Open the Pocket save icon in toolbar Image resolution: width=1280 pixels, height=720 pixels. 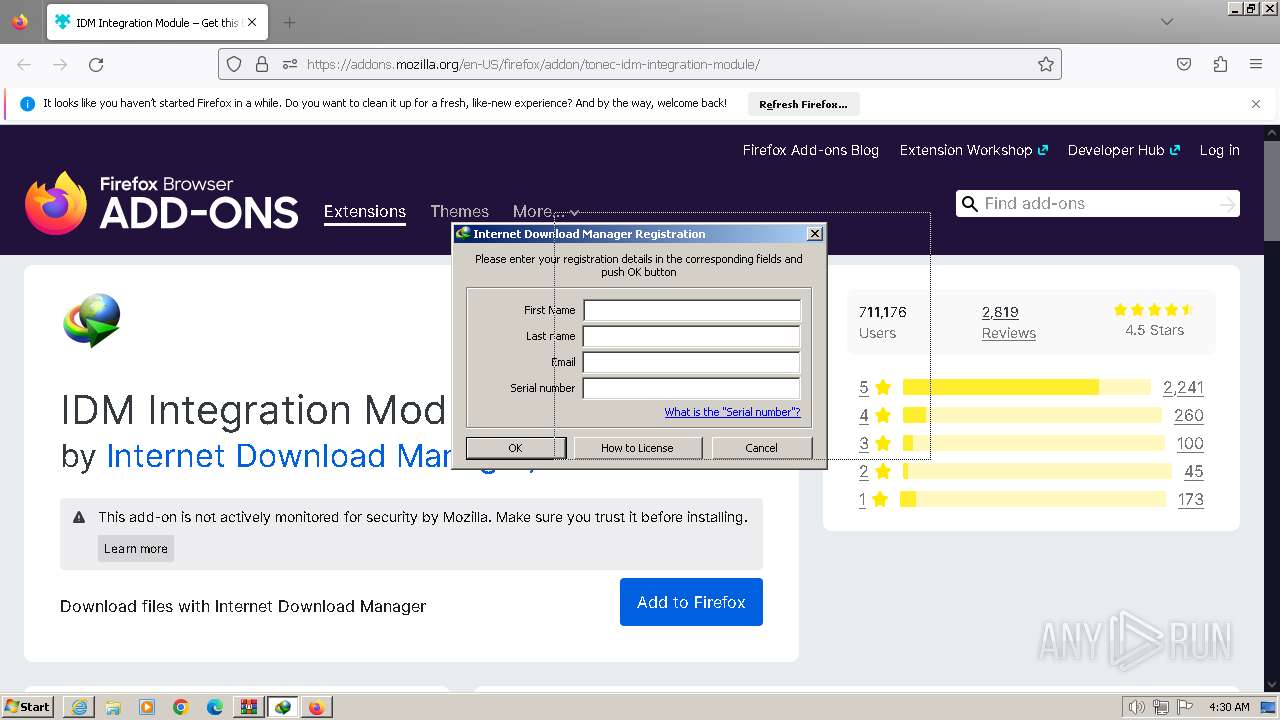1184,64
